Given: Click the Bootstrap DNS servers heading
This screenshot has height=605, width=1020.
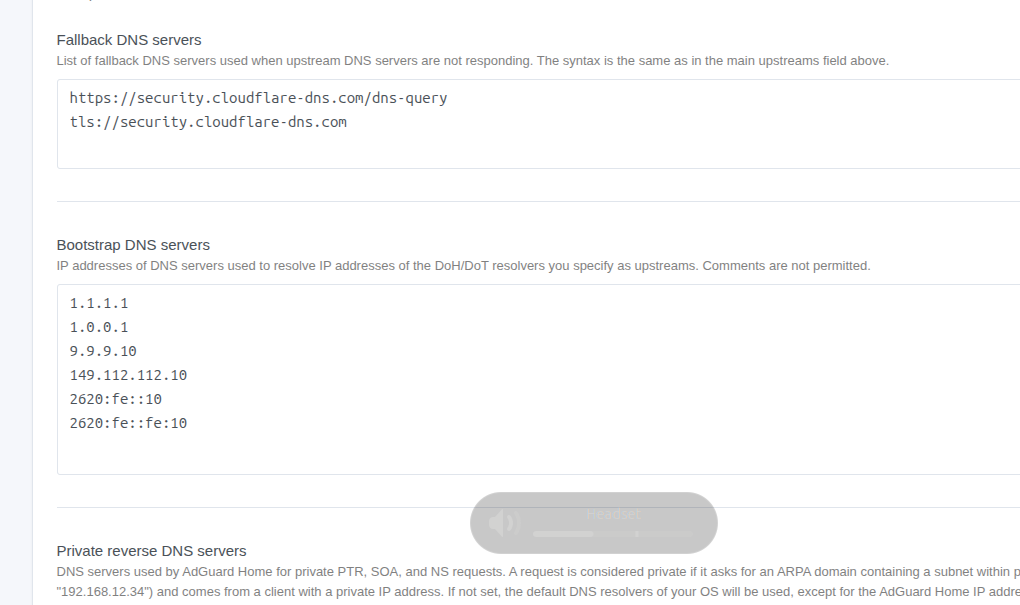Looking at the screenshot, I should (133, 245).
